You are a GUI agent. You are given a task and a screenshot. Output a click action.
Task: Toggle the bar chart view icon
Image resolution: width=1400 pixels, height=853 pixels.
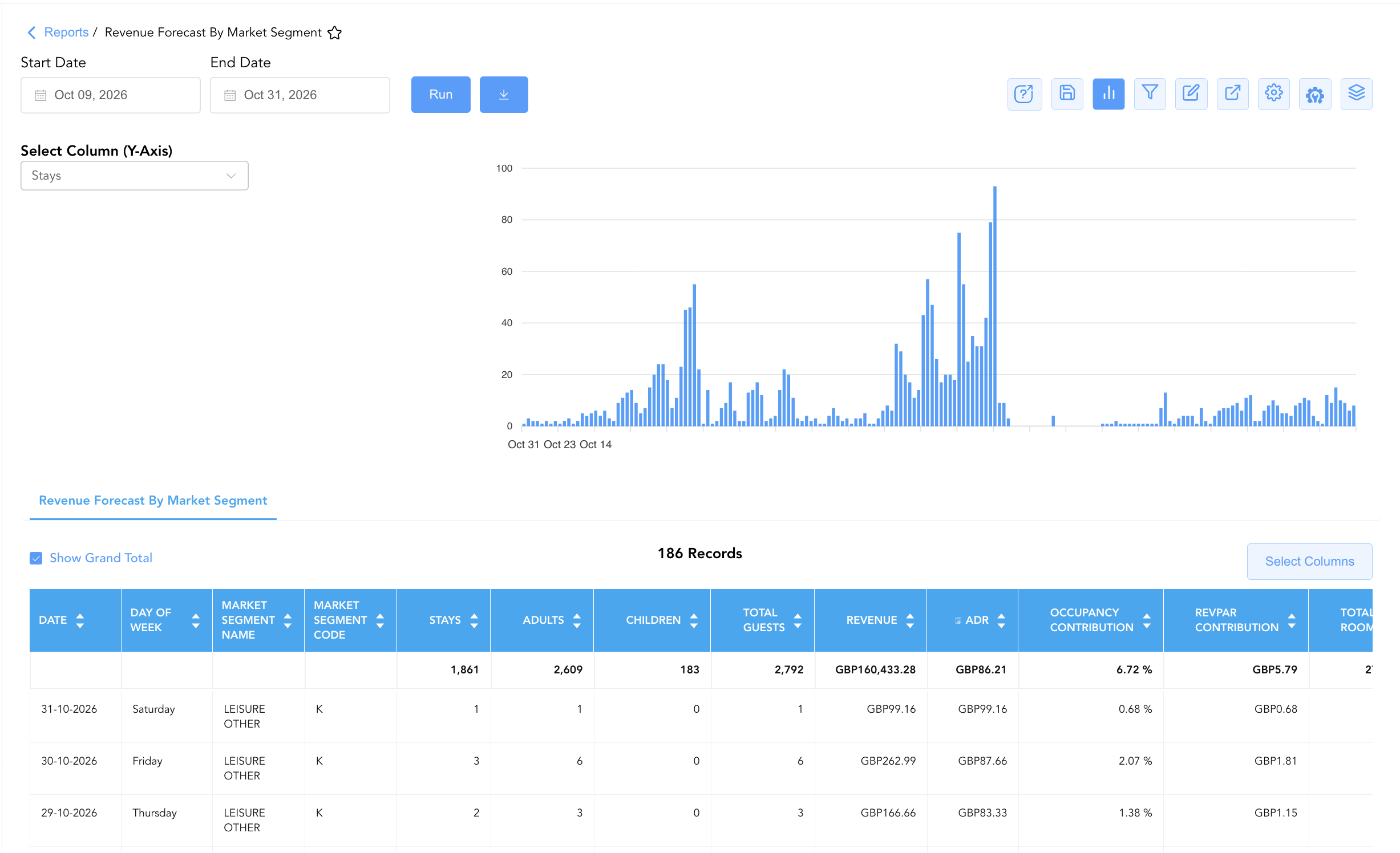pos(1108,94)
